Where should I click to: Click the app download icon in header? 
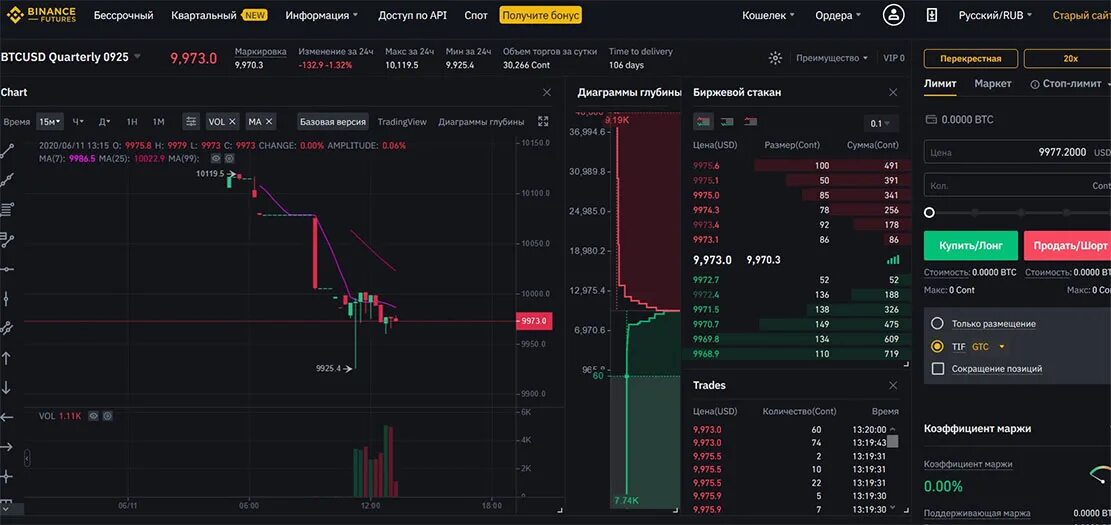click(x=932, y=15)
